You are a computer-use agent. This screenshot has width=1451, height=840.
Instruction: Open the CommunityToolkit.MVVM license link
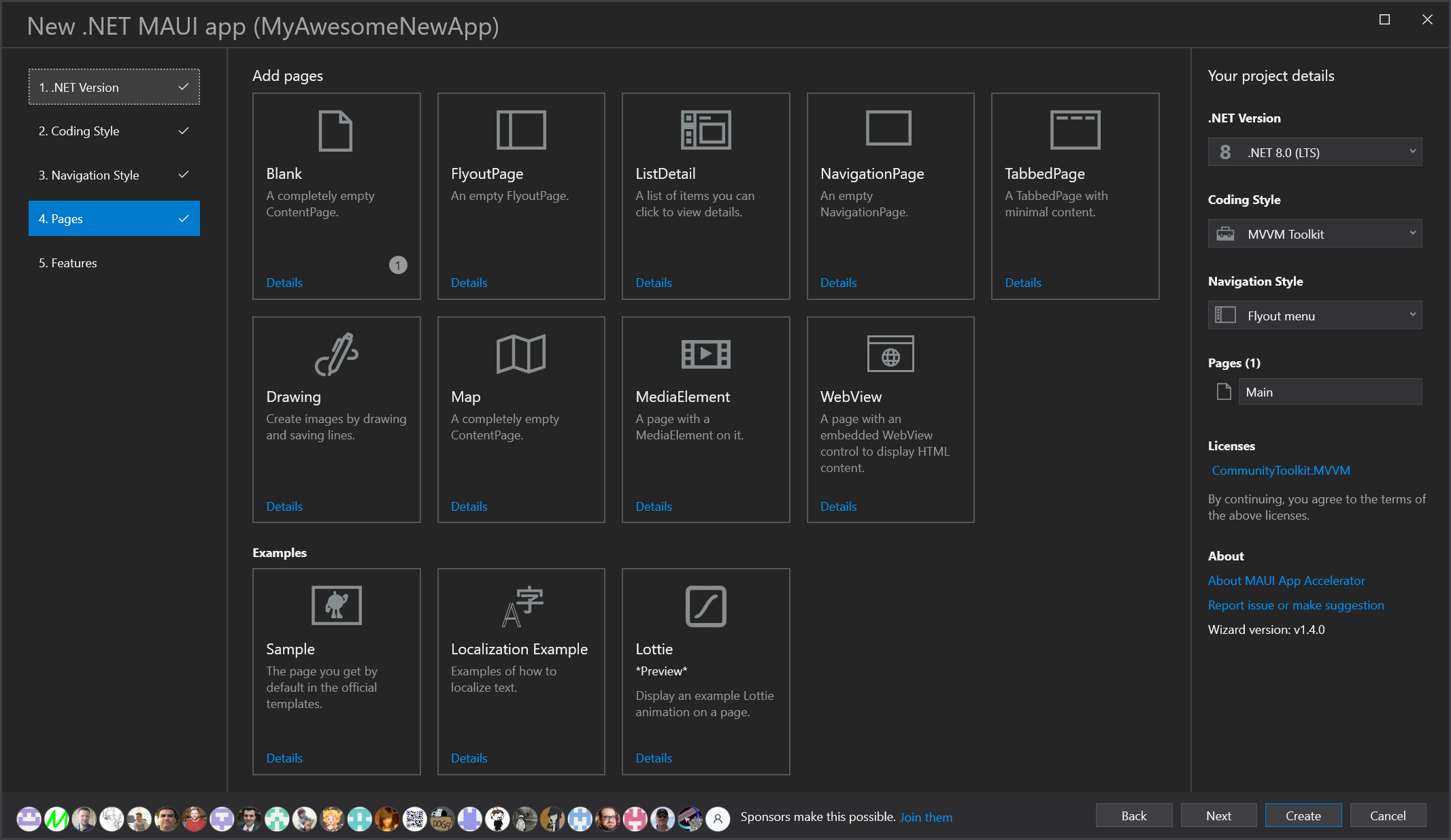pyautogui.click(x=1281, y=471)
